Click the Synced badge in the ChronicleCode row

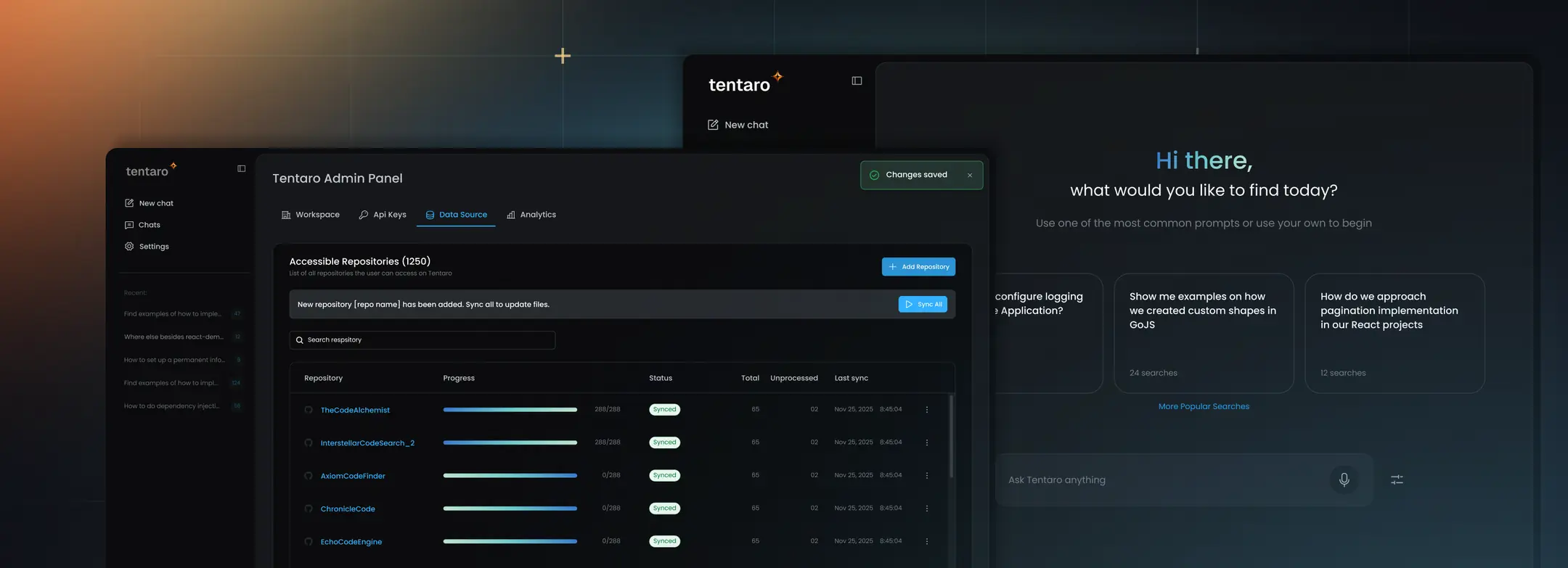664,509
